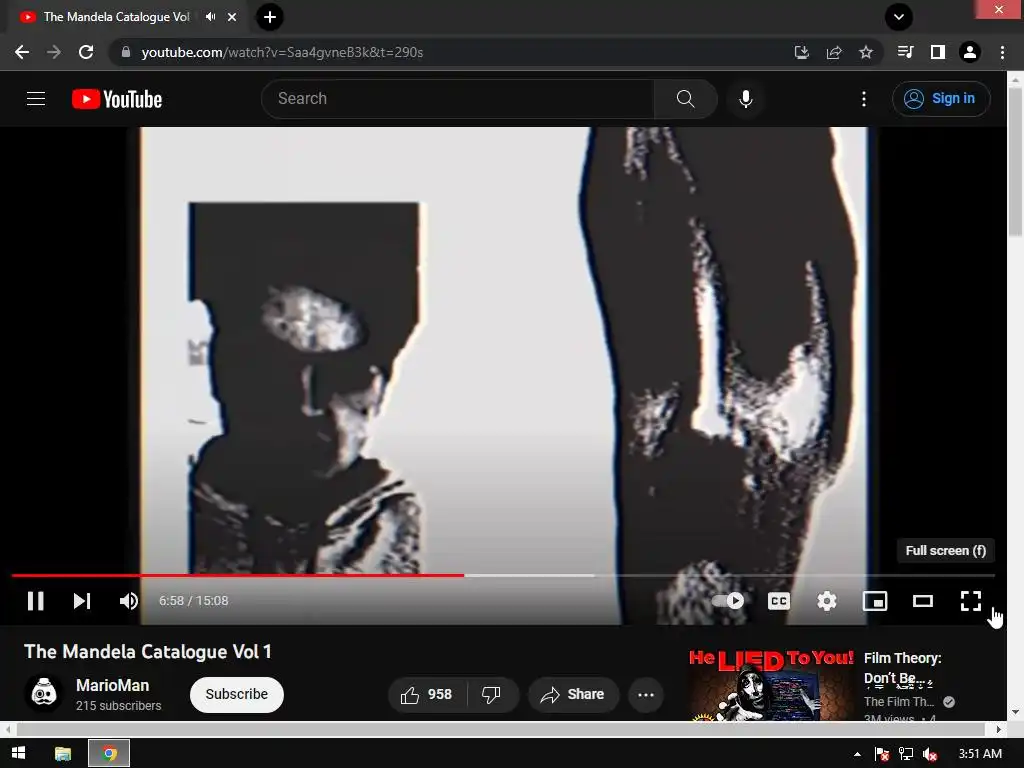
Task: Open the Windows Start menu
Action: pyautogui.click(x=18, y=754)
